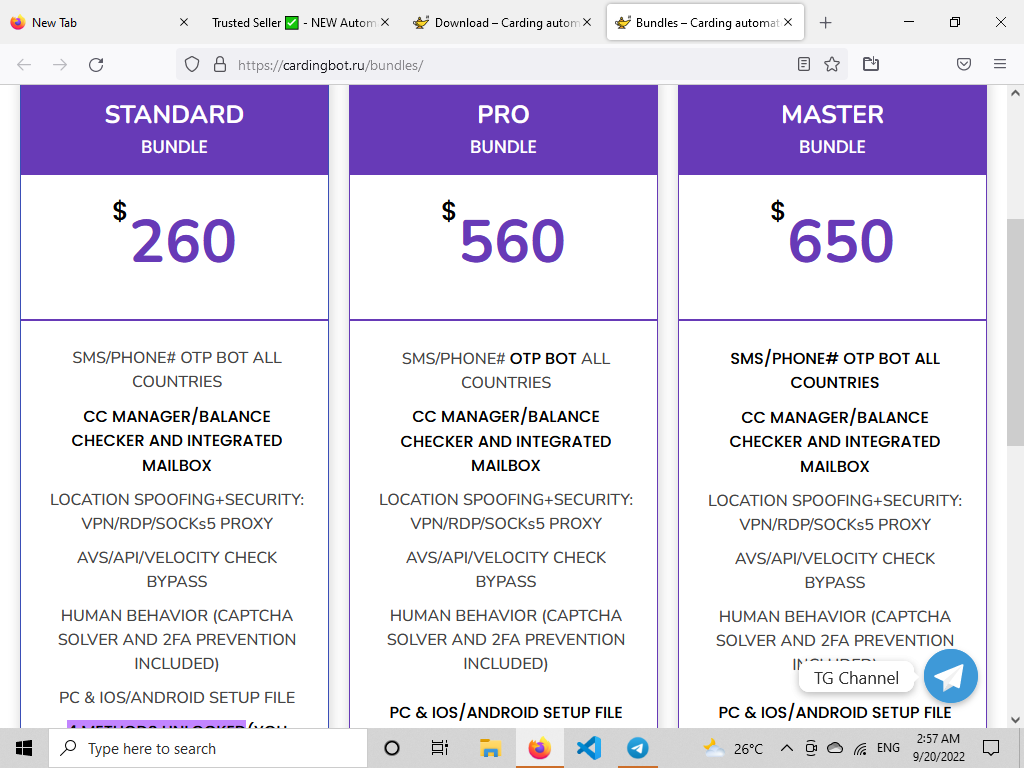Click the address bar URL field

coord(500,64)
